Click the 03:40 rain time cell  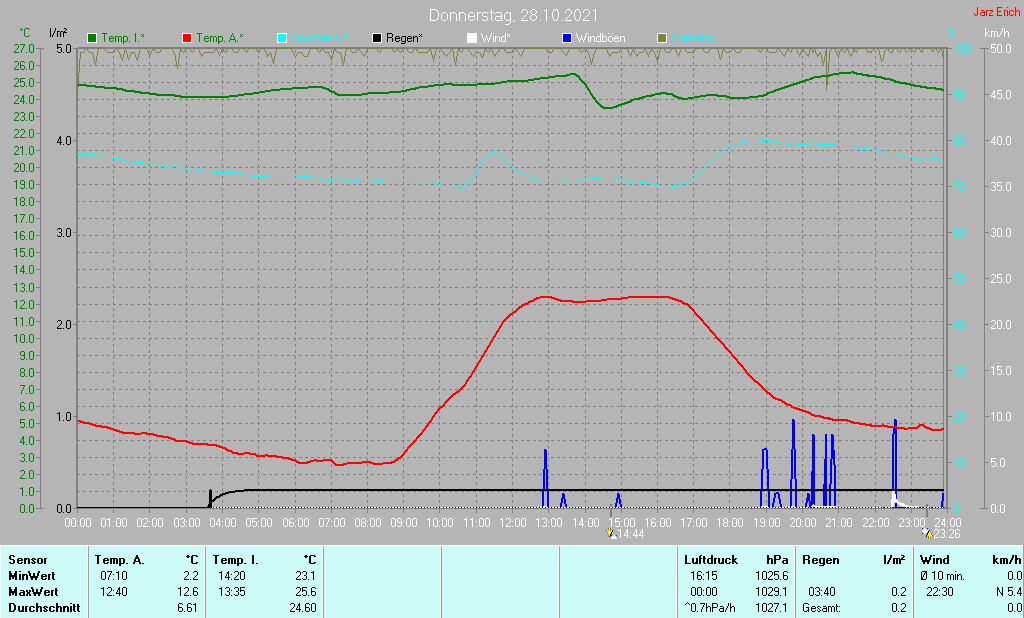(822, 592)
